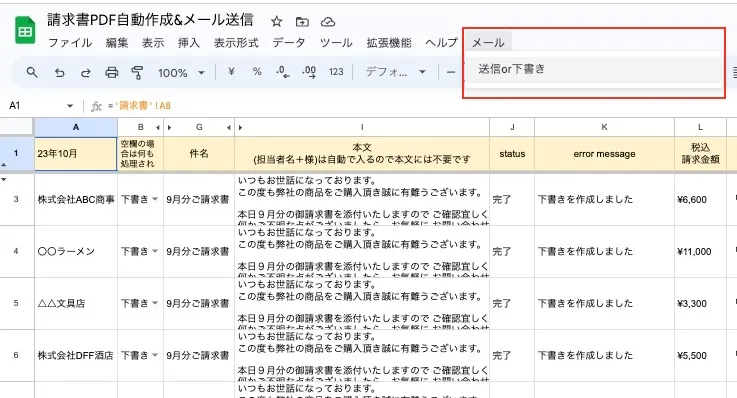Open 下書き dropdown for △△文具店
The height and width of the screenshot is (398, 737).
click(x=155, y=304)
